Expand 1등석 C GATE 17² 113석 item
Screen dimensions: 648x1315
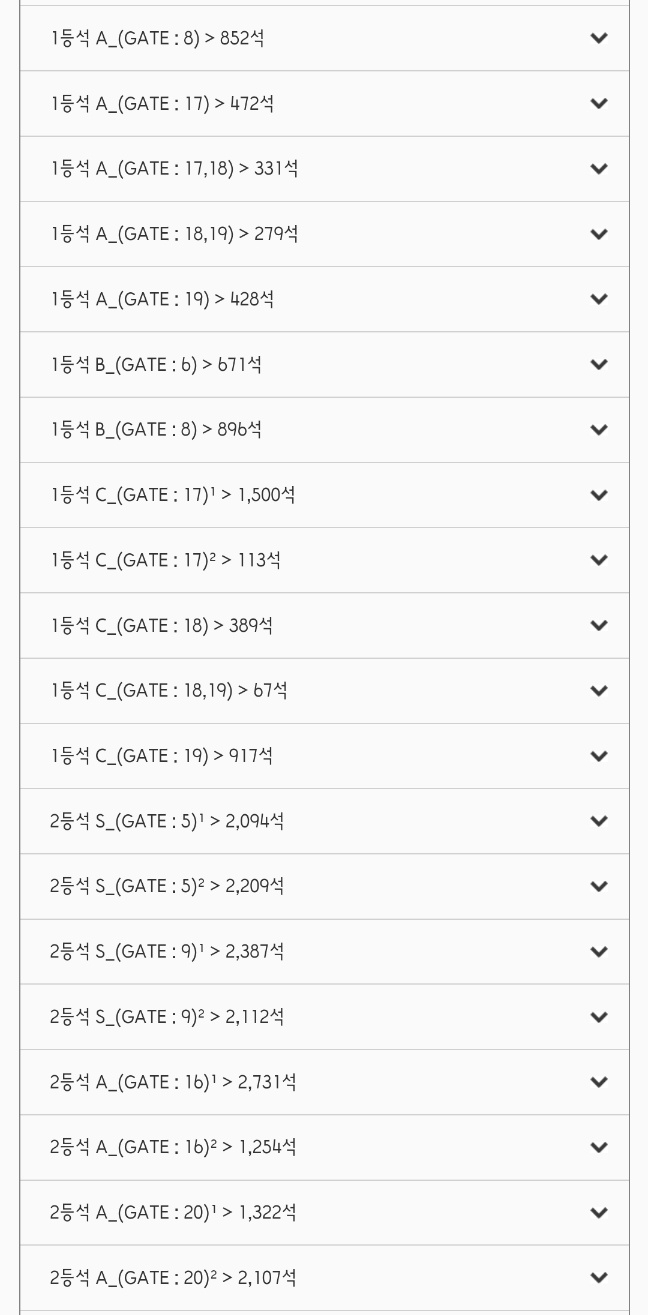tap(324, 560)
